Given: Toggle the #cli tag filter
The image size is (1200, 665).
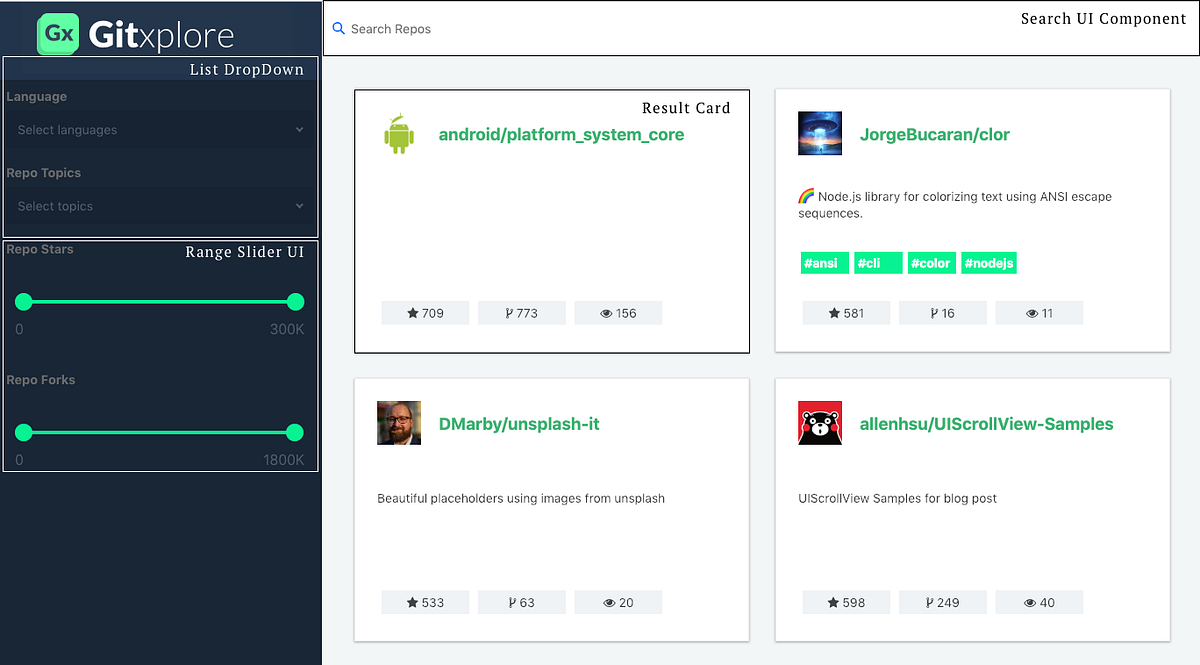Looking at the screenshot, I should click(x=878, y=262).
